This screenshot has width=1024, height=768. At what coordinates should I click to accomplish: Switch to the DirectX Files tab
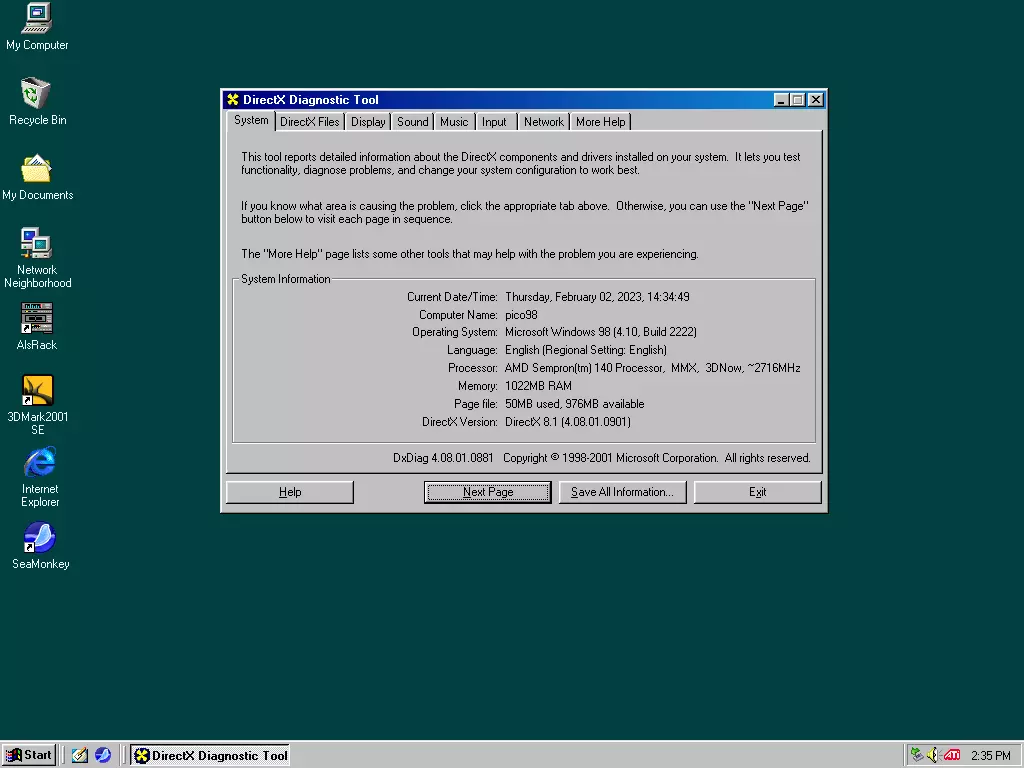(310, 122)
